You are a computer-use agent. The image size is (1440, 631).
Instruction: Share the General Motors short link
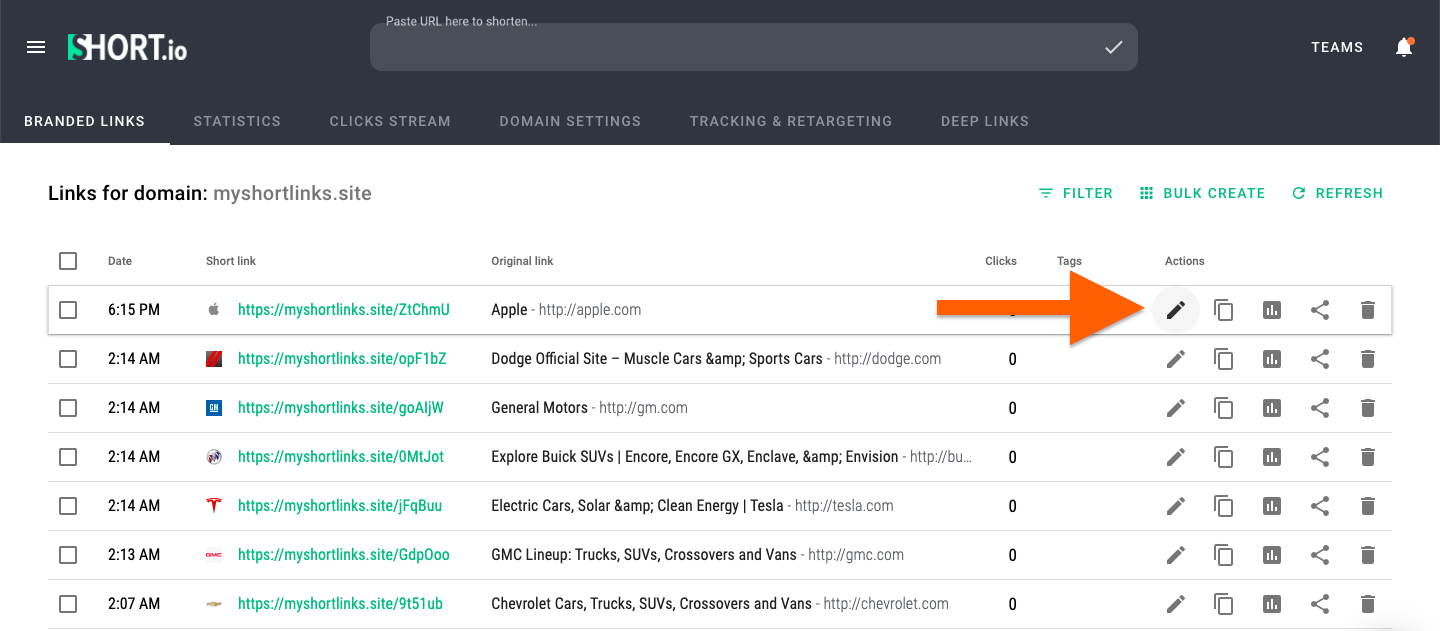tap(1319, 408)
